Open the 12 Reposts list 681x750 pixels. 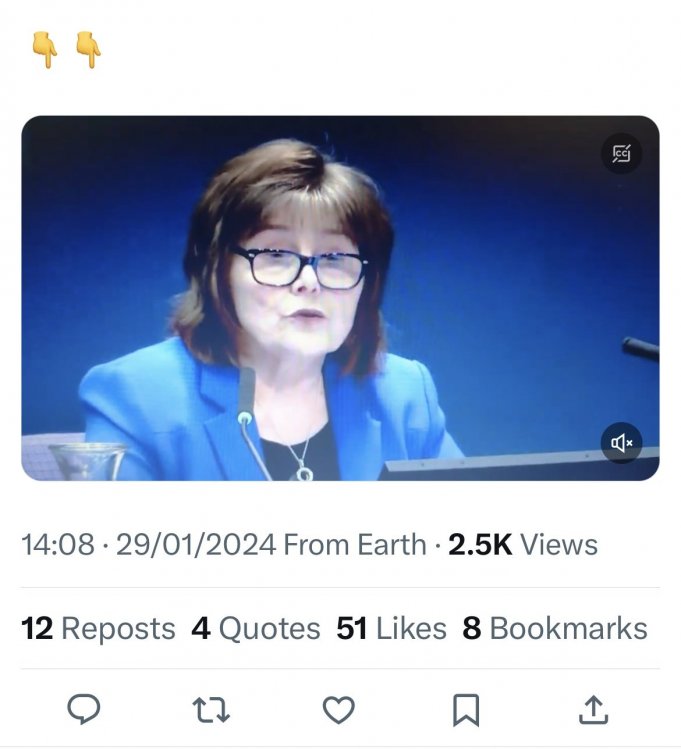pos(98,628)
